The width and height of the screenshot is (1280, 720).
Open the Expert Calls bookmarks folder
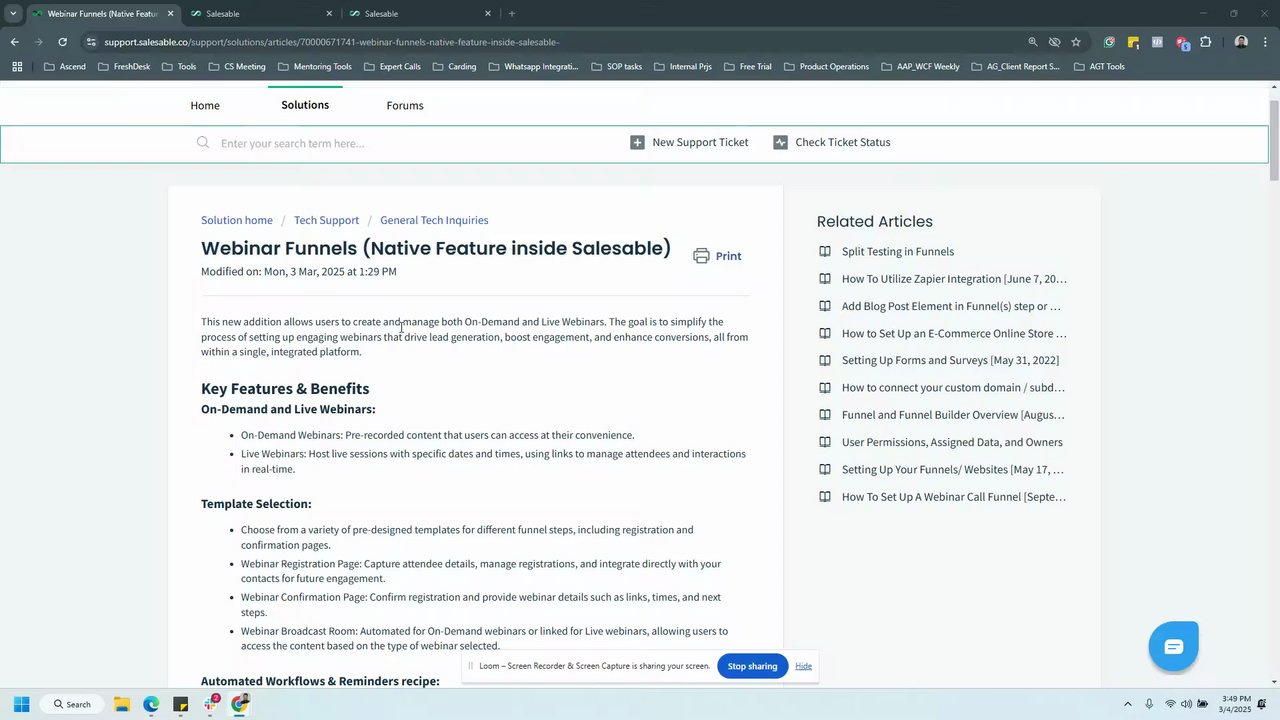392,67
